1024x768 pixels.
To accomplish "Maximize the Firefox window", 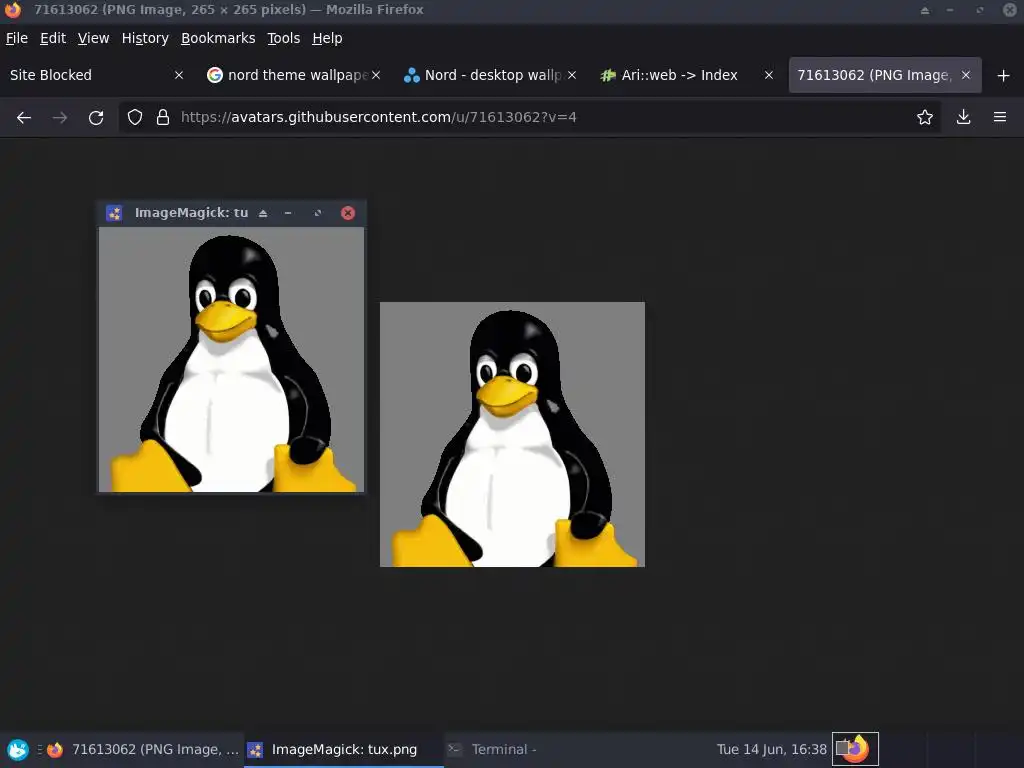I will (980, 10).
